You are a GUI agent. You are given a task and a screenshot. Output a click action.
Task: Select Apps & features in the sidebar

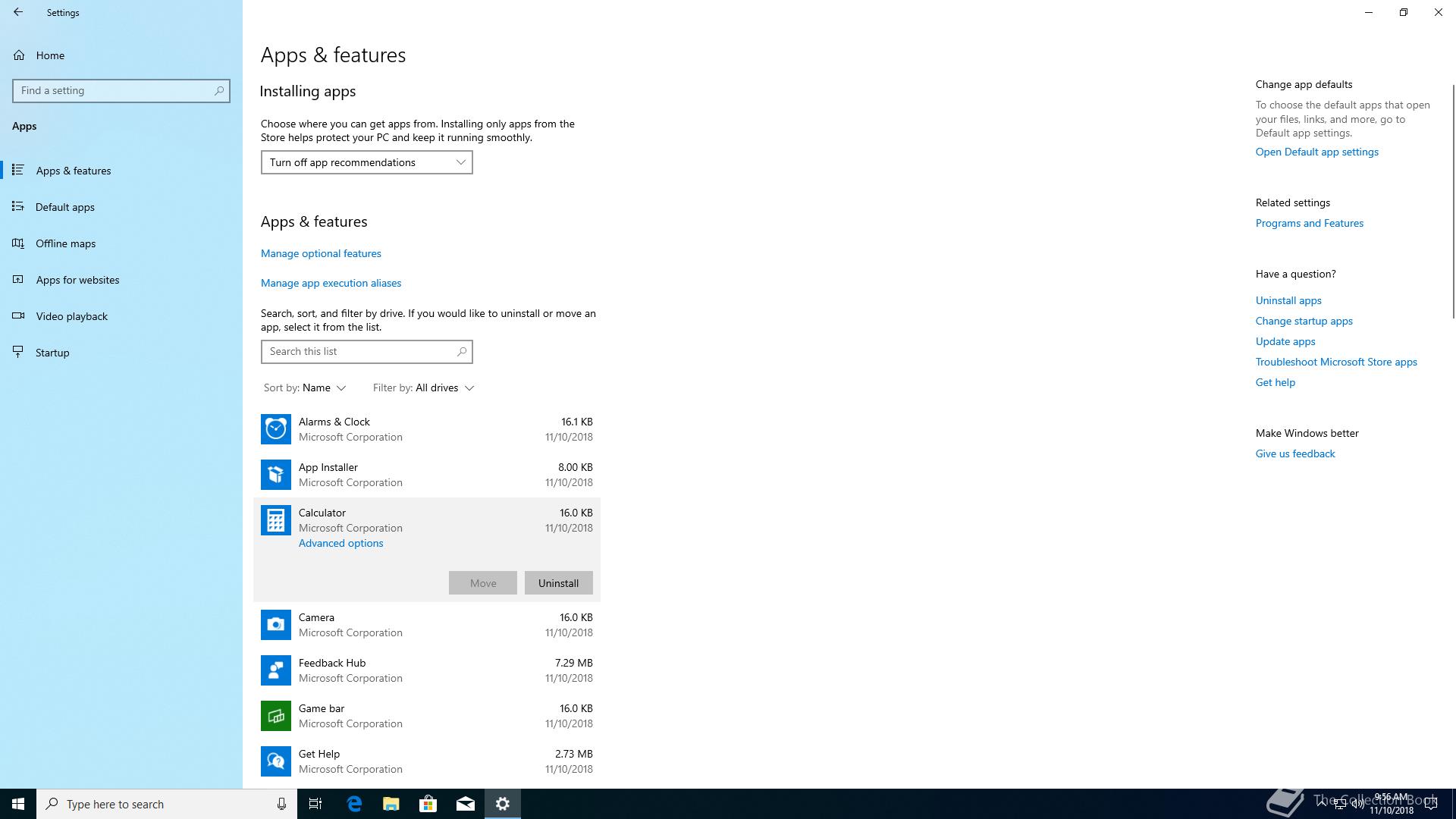tap(121, 171)
